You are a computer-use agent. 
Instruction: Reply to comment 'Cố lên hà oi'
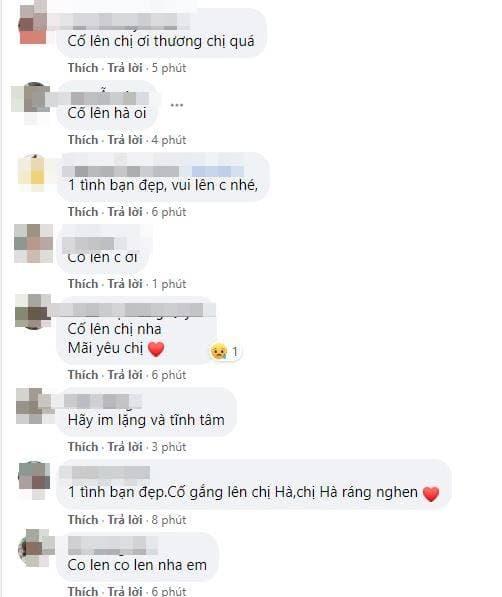[x=125, y=140]
